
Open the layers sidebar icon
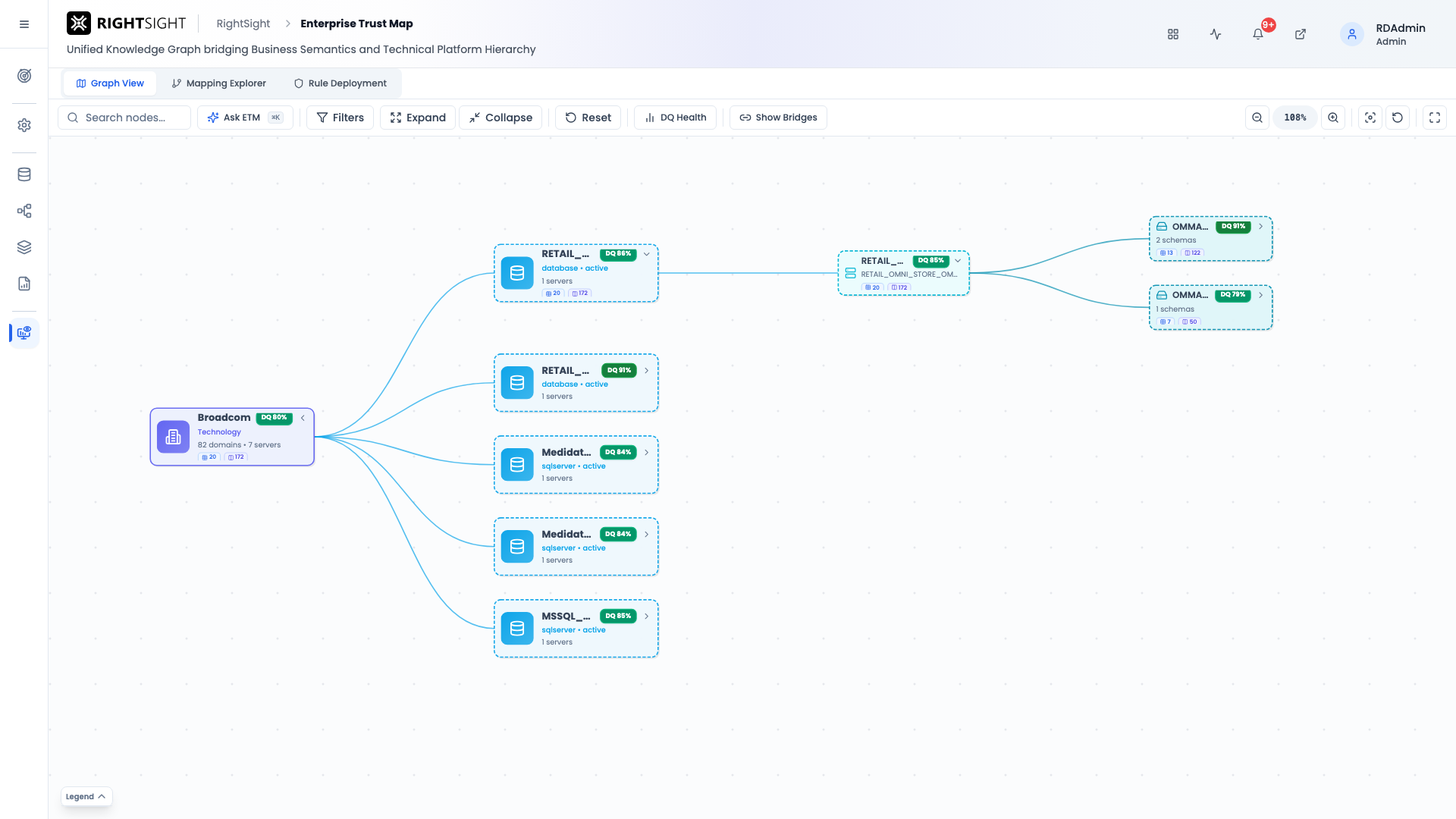(x=24, y=247)
